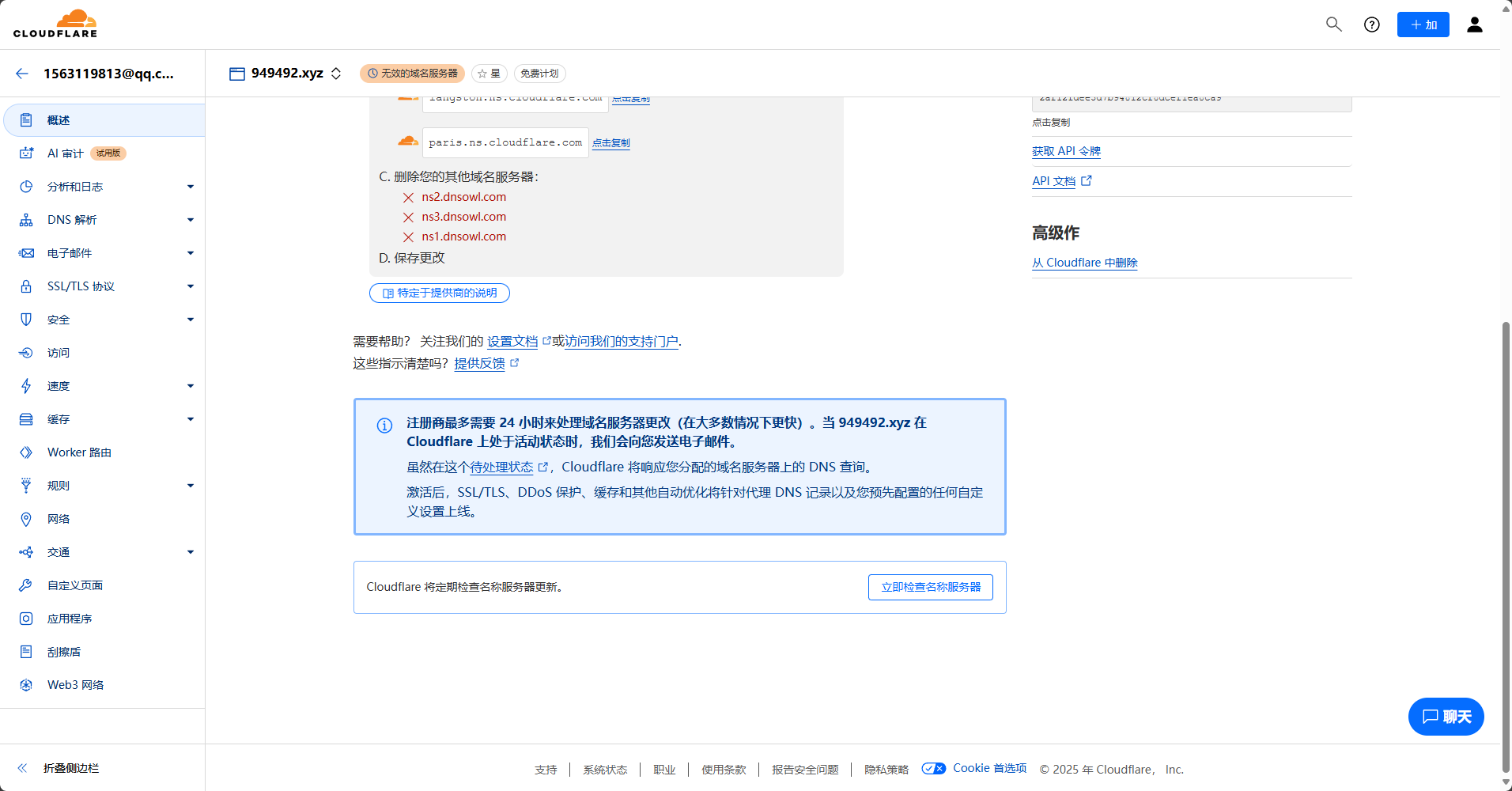Open the API 文档 link
This screenshot has width=1512, height=791.
pos(1053,181)
